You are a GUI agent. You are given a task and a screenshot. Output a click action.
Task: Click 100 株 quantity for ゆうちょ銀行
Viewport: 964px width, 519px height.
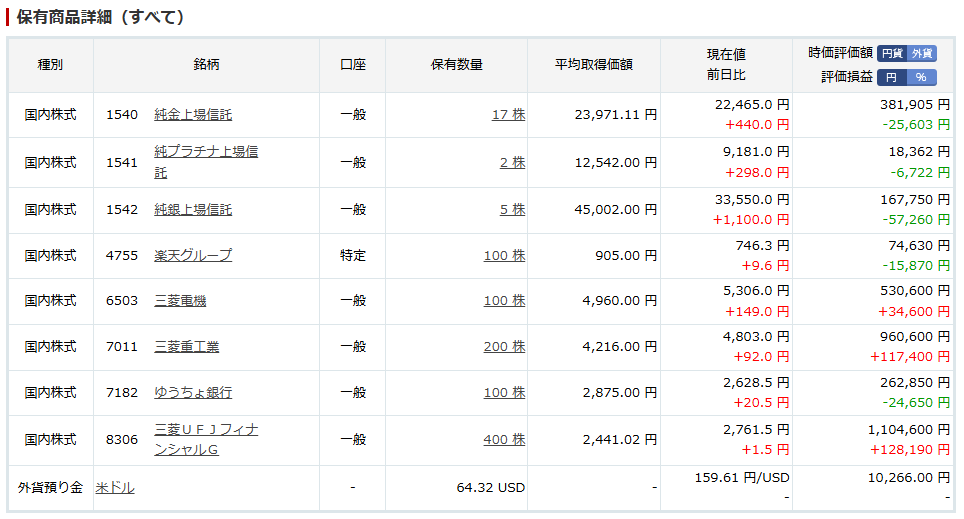tap(504, 393)
